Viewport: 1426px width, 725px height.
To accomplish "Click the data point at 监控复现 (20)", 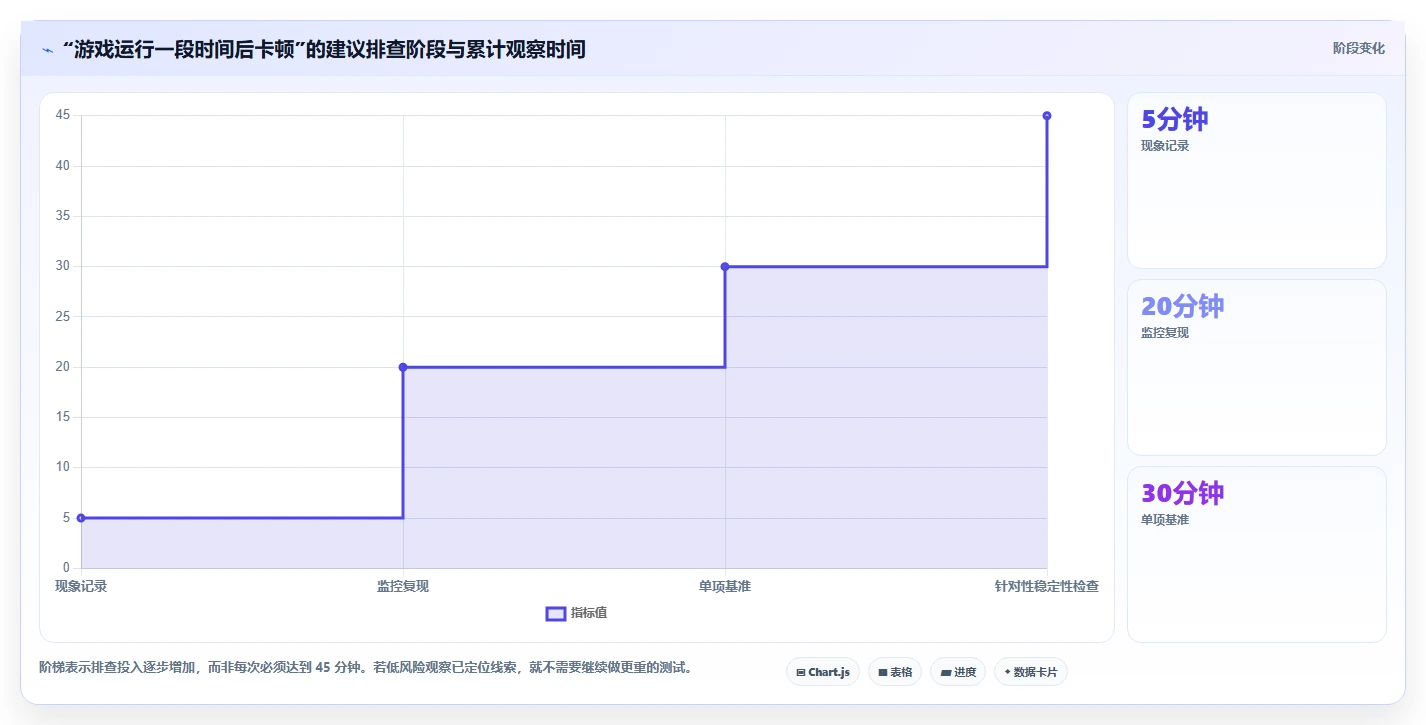I will (403, 367).
